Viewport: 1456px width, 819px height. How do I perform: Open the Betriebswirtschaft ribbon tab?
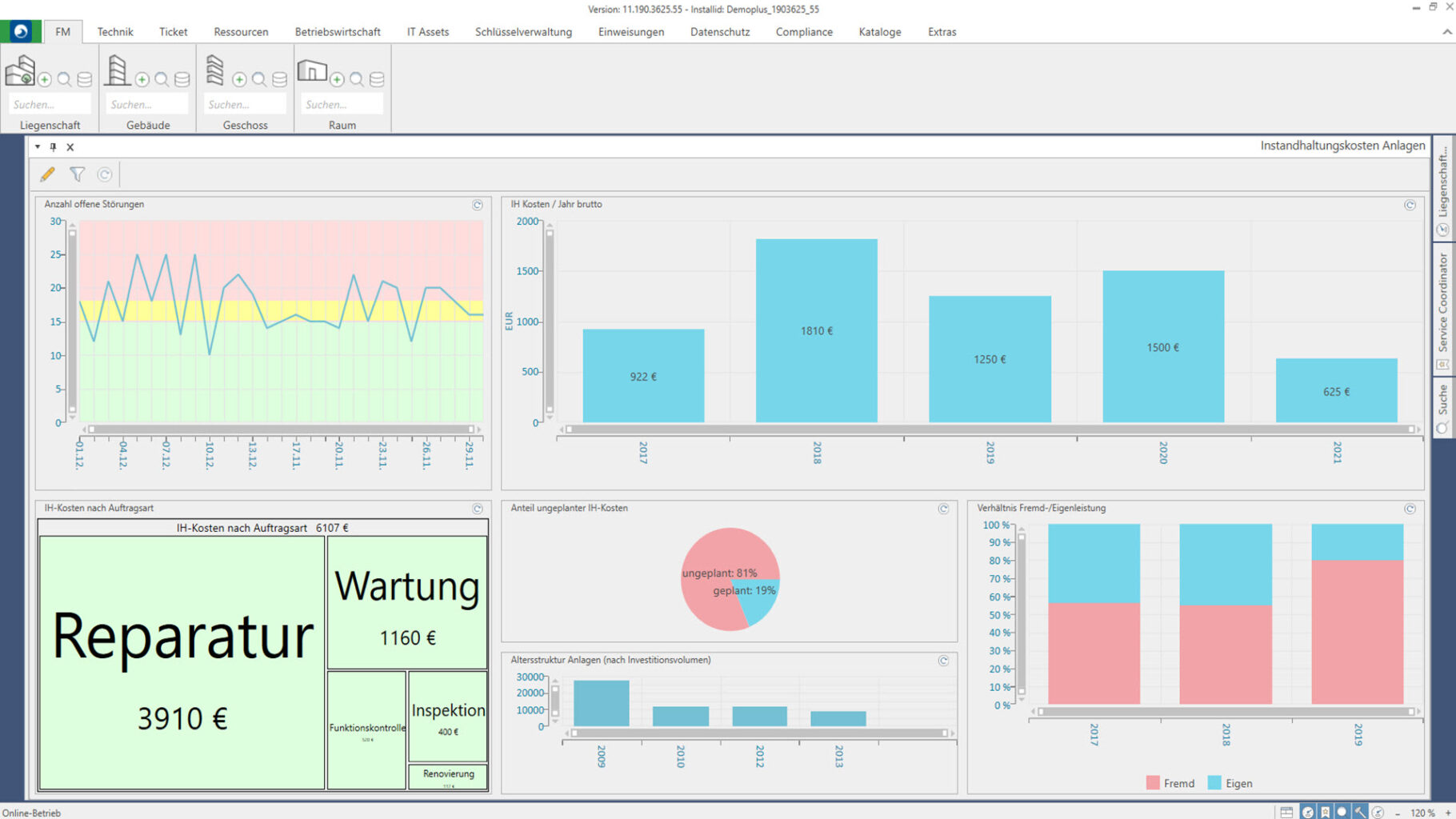[x=337, y=32]
